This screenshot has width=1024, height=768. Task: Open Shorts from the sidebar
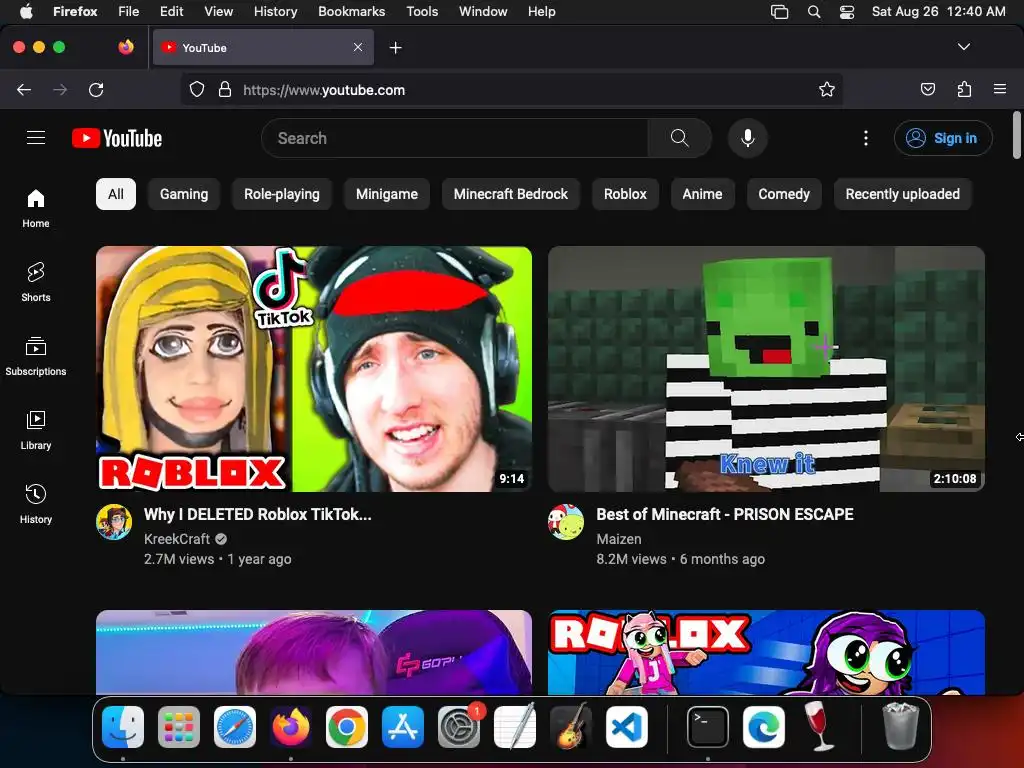[36, 282]
